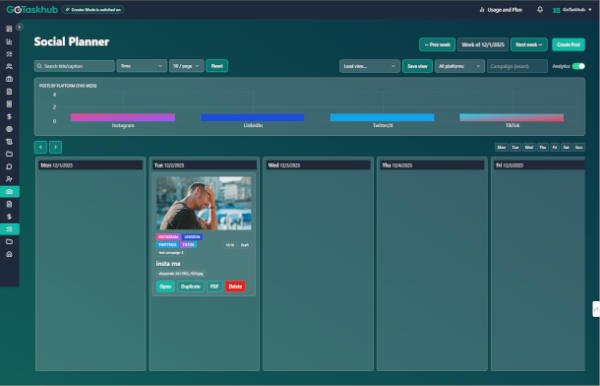Screen dimensions: 600x386
Task: Toggle the Sat day chip
Action: pyautogui.click(x=566, y=147)
